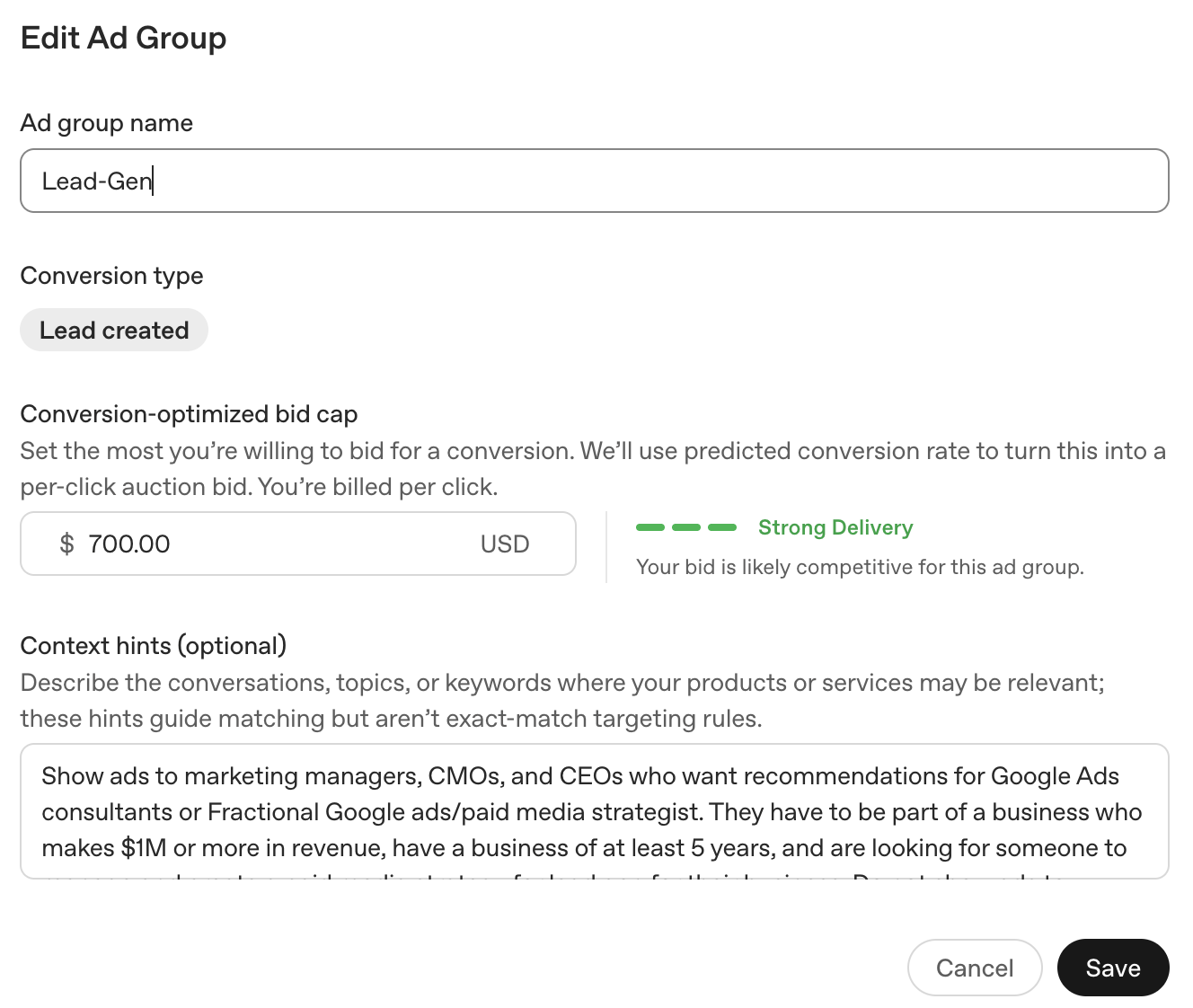1193x1008 pixels.
Task: Click the bid cap description paragraph
Action: tap(593, 469)
